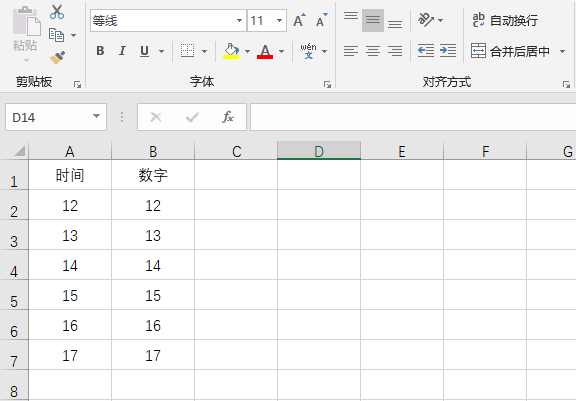Open borders dropdown arrow

(x=205, y=51)
